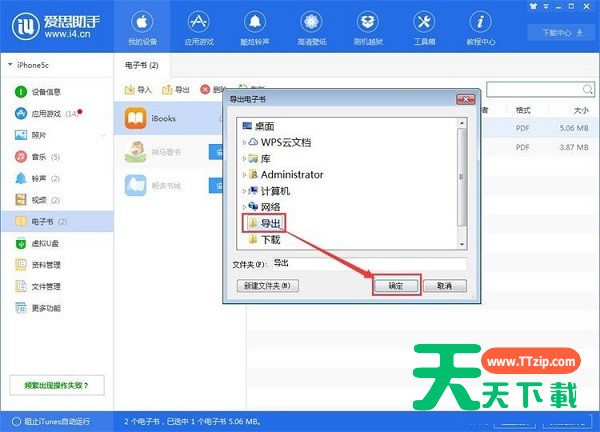Open the 刷机越狱 flash and jailbreak section
Viewport: 600px width, 432px height.
(x=368, y=28)
